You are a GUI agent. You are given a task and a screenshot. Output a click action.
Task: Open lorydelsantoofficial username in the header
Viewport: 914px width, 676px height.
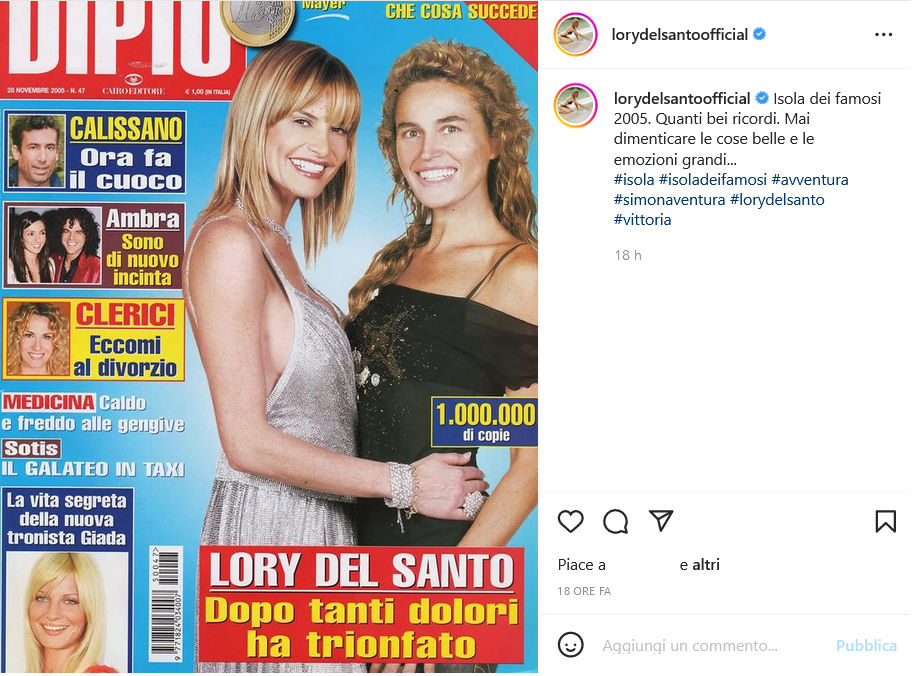pos(679,35)
